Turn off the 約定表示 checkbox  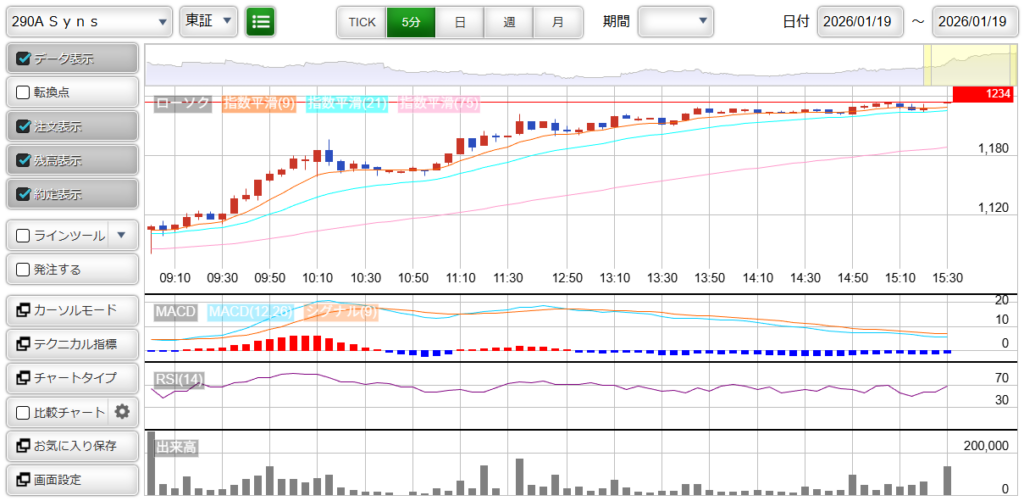pyautogui.click(x=25, y=194)
